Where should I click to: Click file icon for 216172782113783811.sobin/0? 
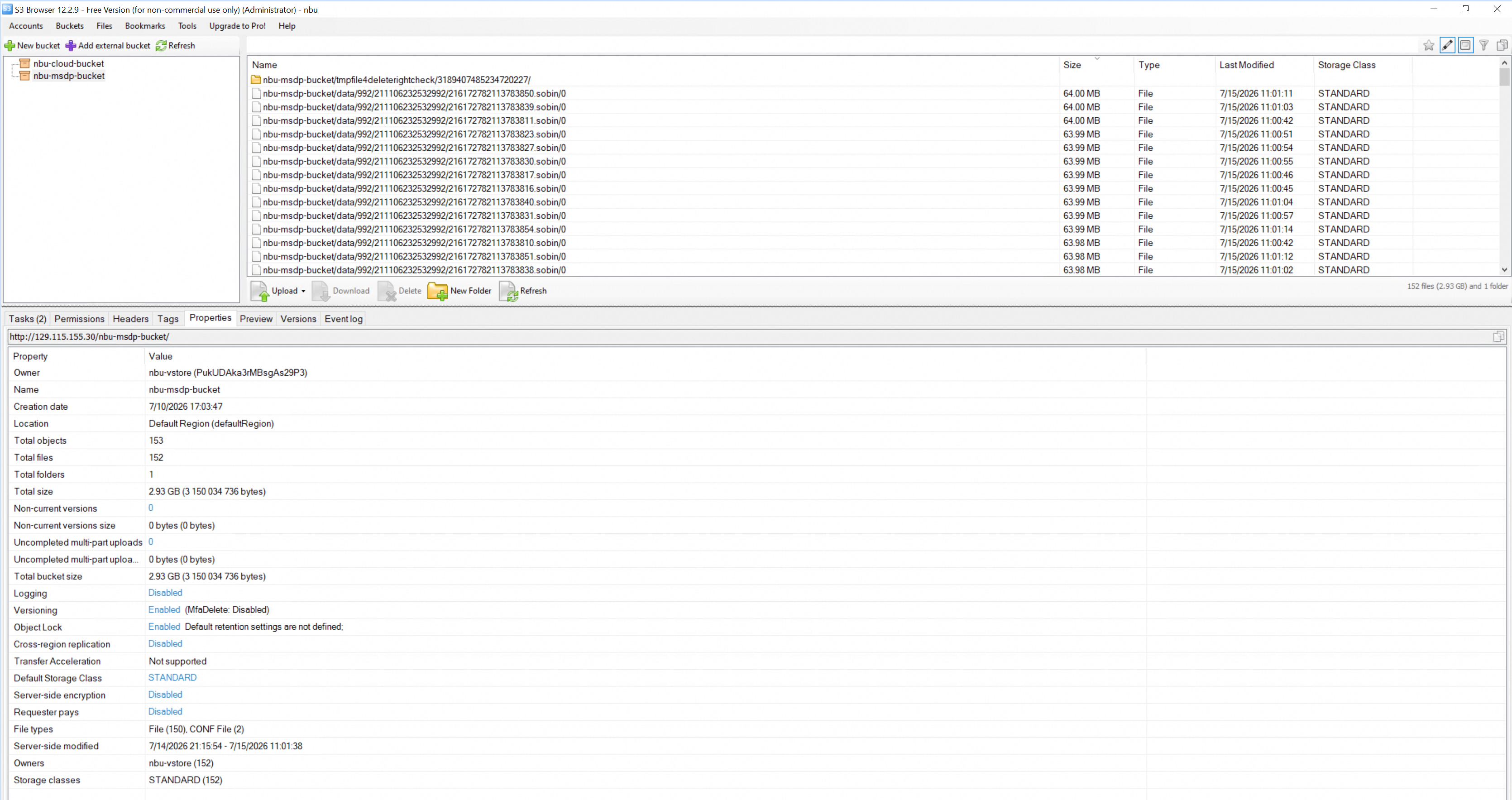256,120
